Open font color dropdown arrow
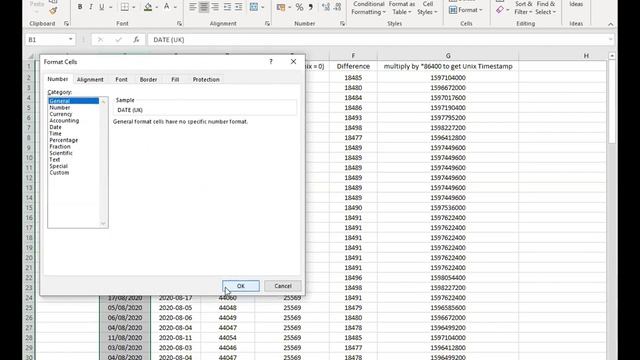Image resolution: width=640 pixels, height=360 pixels. [175, 7]
